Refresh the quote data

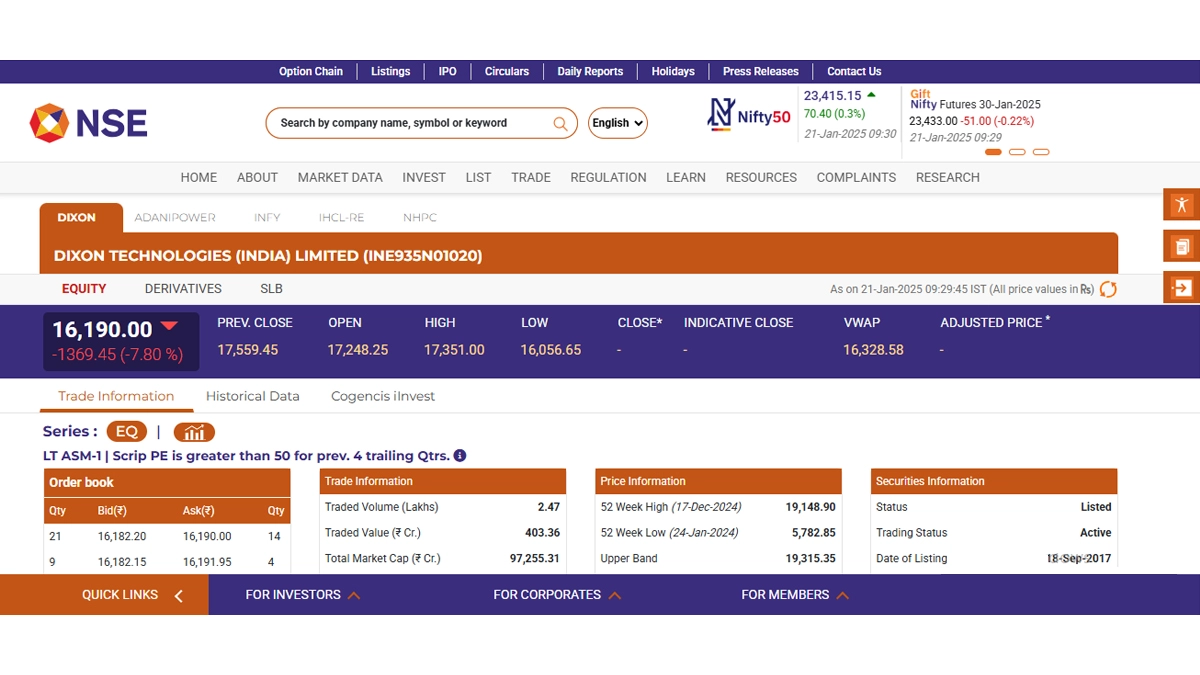[1108, 289]
